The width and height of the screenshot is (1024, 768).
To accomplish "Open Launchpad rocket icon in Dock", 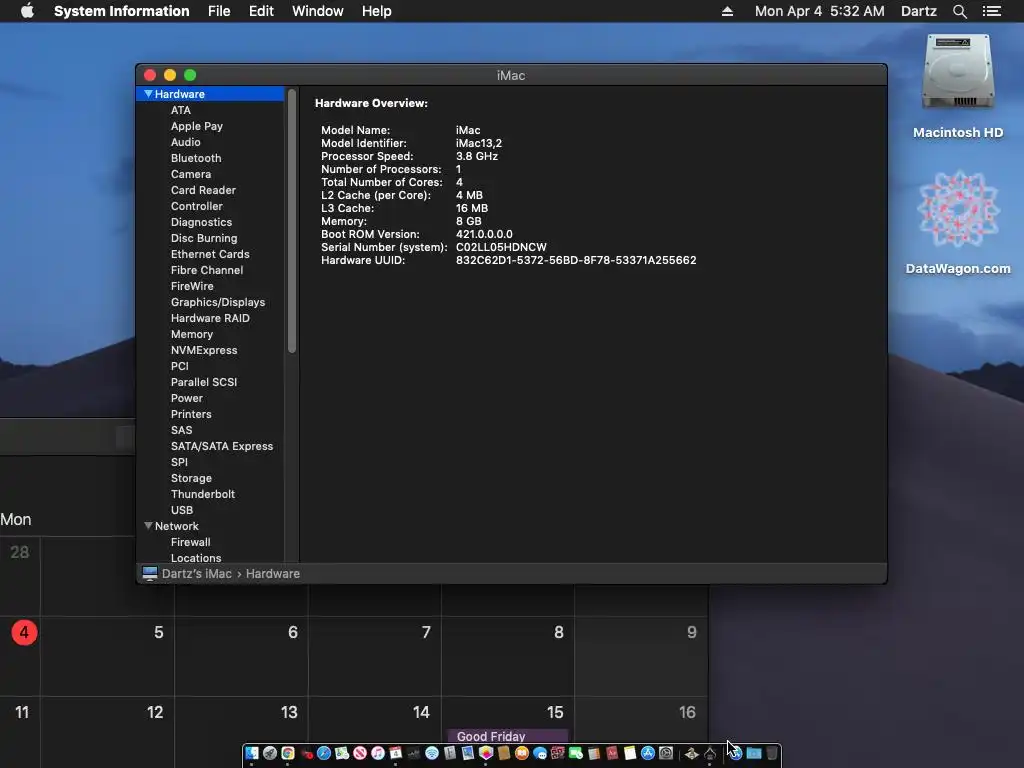I will pos(269,753).
